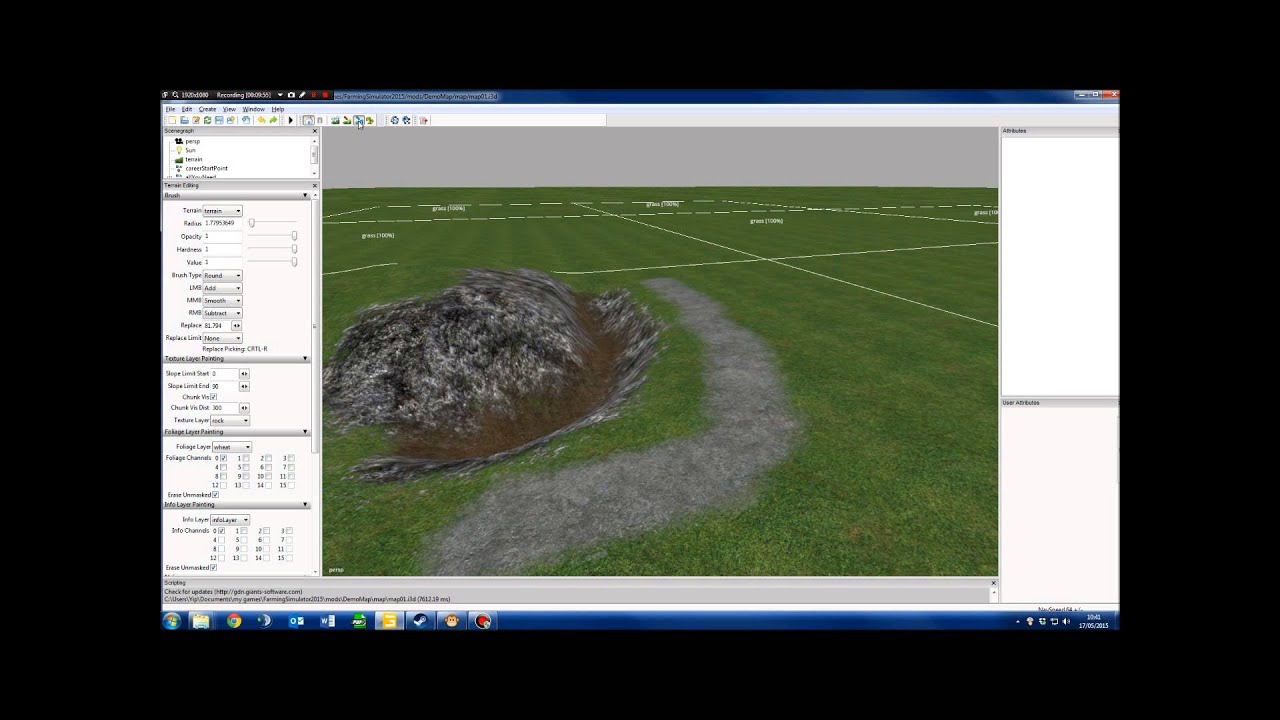Open Microsoft Word from taskbar

[327, 621]
